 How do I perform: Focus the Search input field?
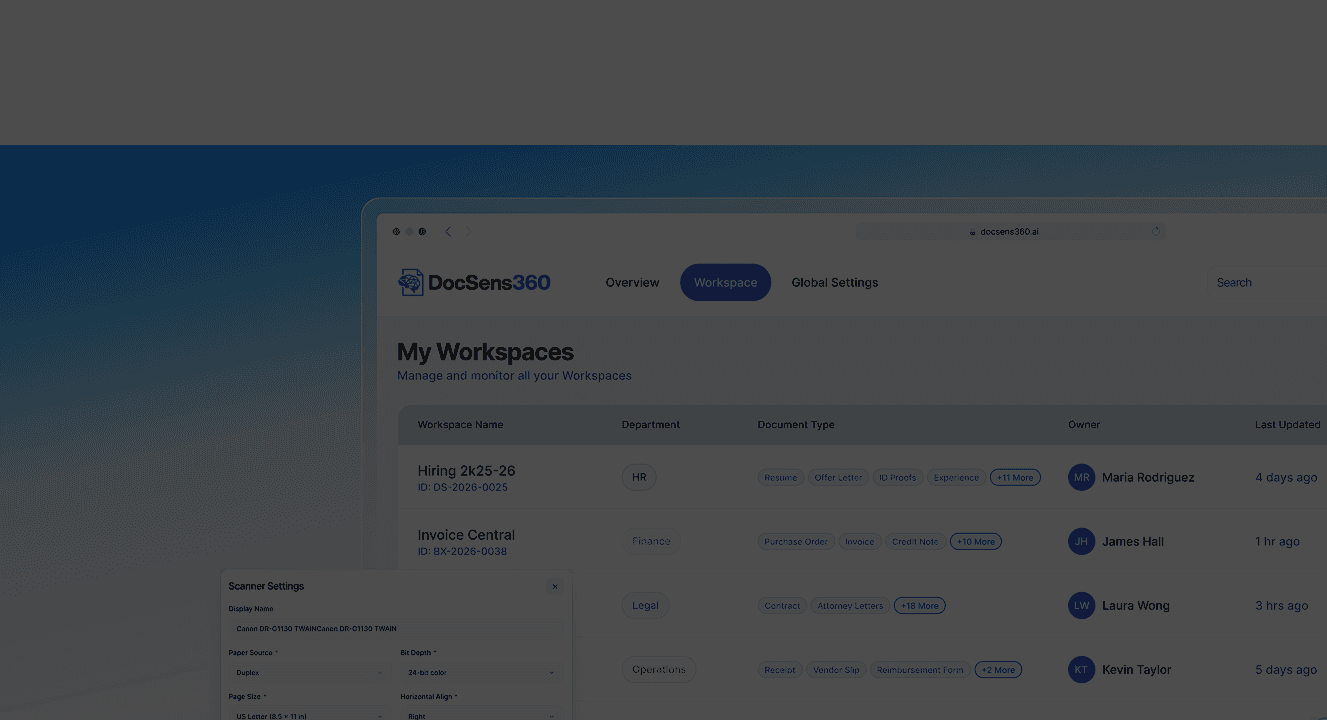1267,283
